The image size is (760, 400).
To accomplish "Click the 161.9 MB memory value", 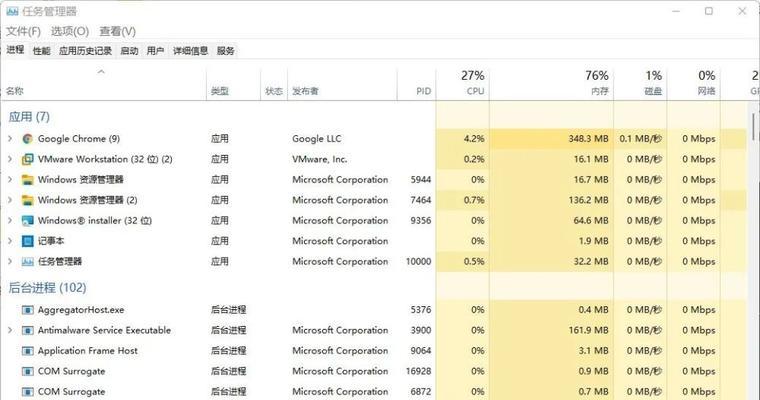I will pos(588,331).
